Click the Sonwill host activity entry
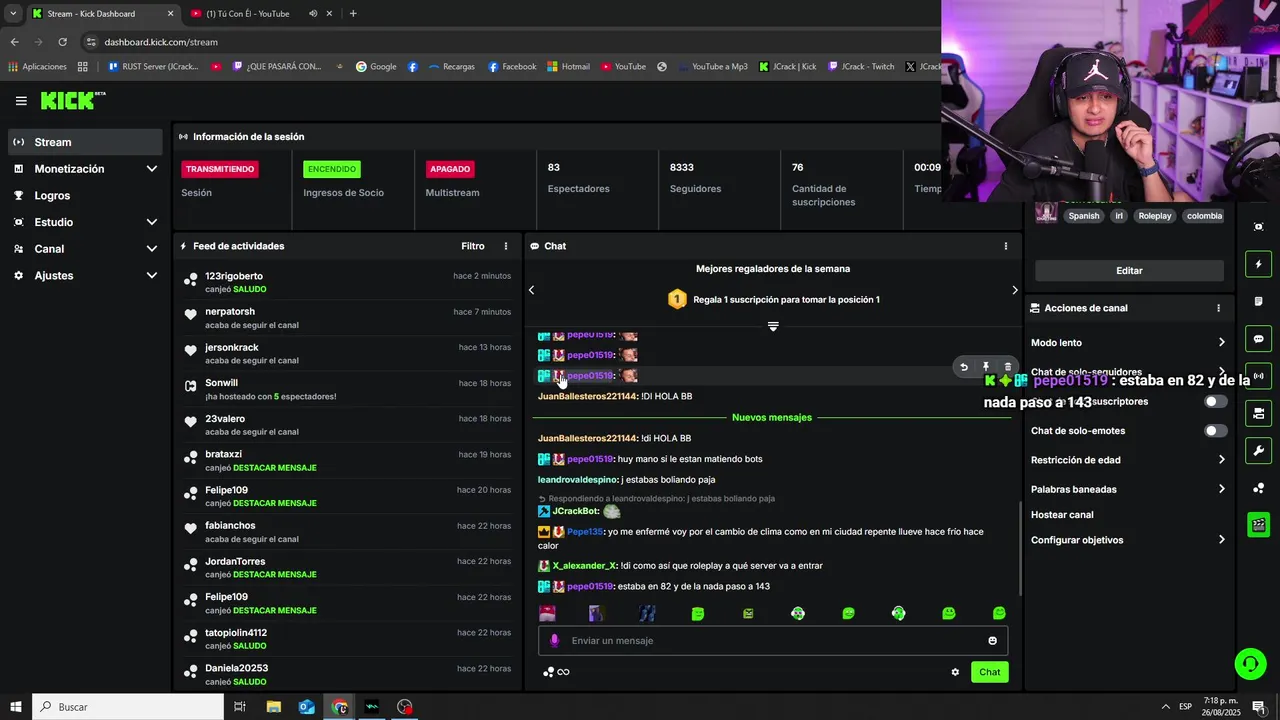Image resolution: width=1280 pixels, height=720 pixels. point(347,390)
